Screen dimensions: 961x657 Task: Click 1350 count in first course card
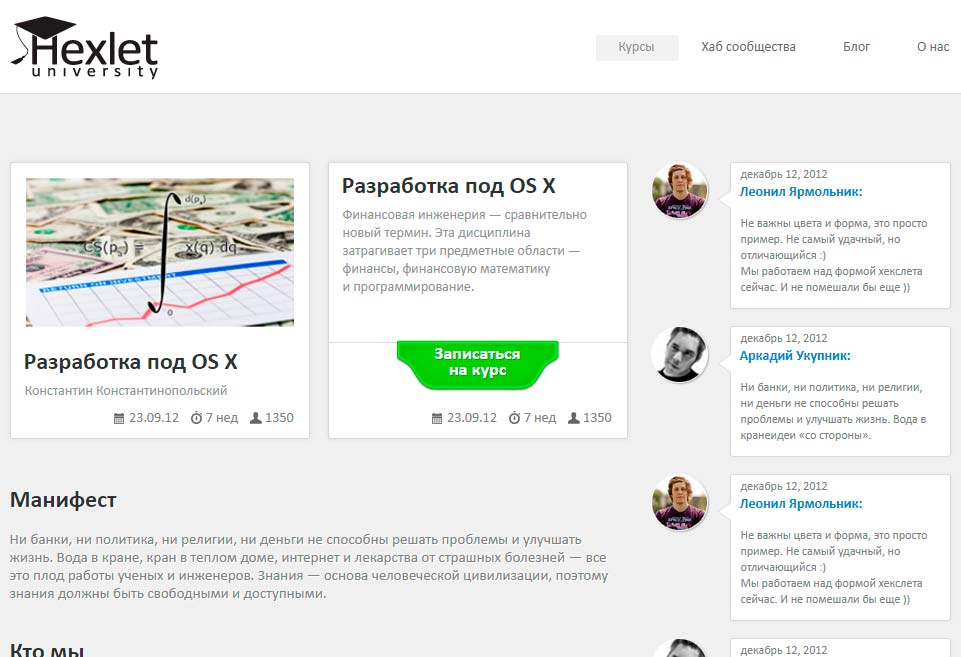click(279, 418)
